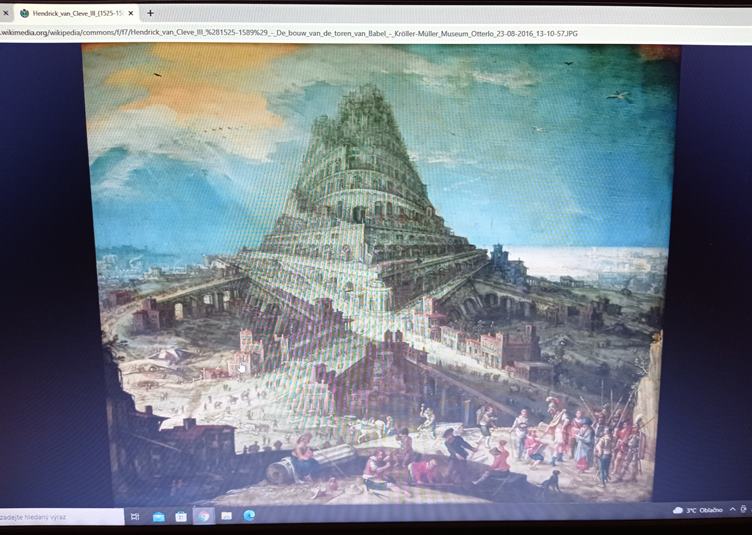The image size is (752, 535).
Task: Open the 3°C Oblačno weather widget
Action: pyautogui.click(x=697, y=510)
